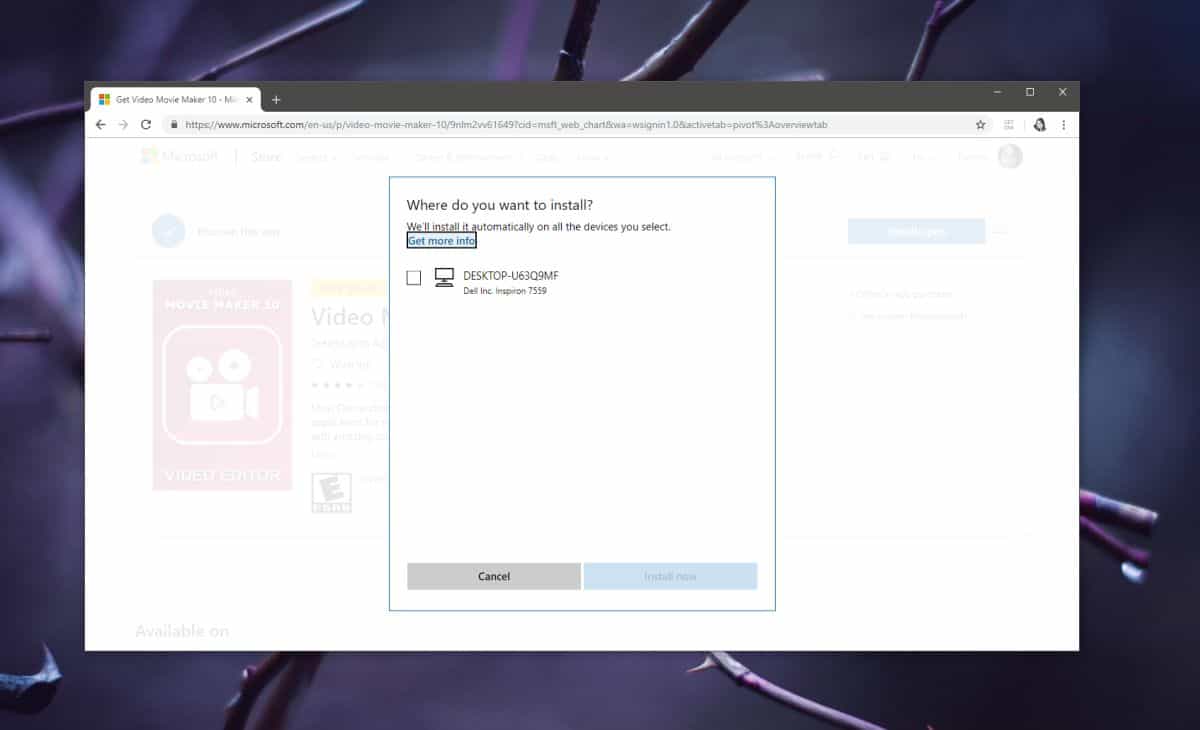Tick the DESKTOP-U63Q9MF device checkbox
The width and height of the screenshot is (1200, 730).
(414, 278)
